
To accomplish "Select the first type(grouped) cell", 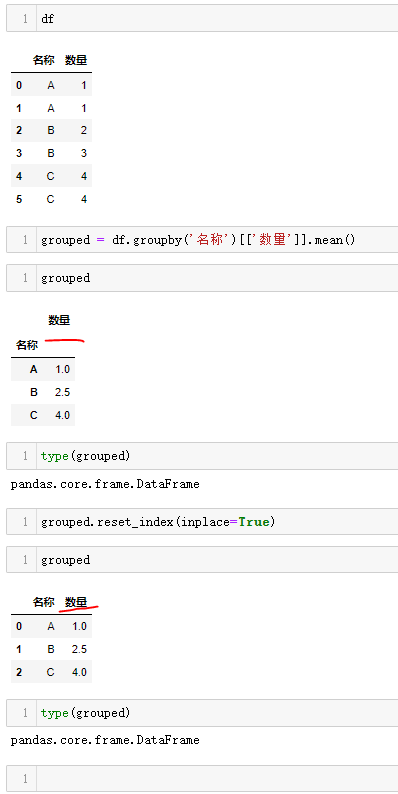I will click(x=203, y=456).
